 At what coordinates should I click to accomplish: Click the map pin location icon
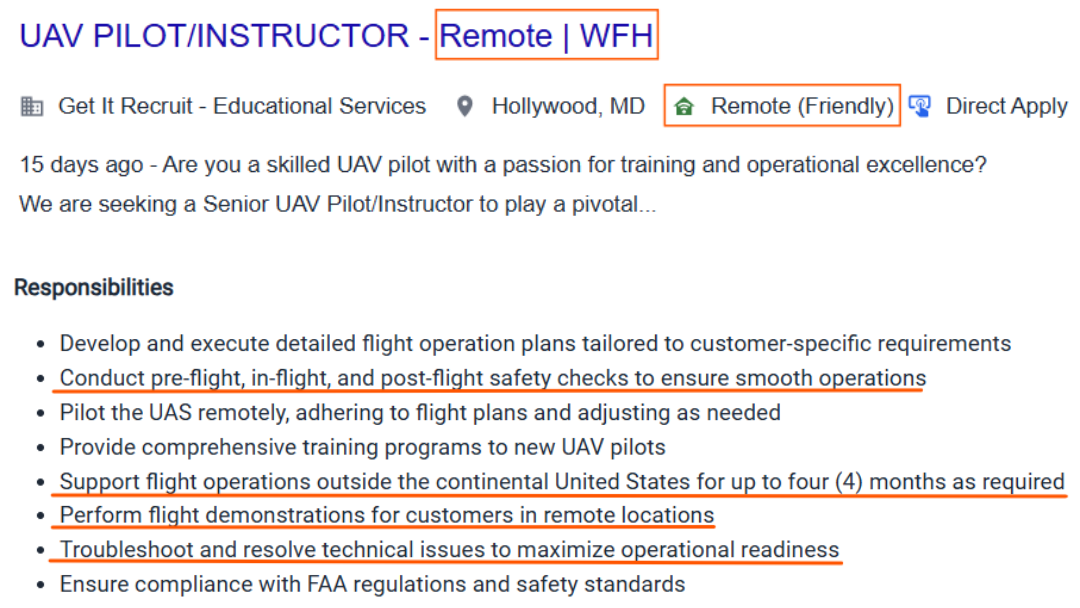(464, 106)
